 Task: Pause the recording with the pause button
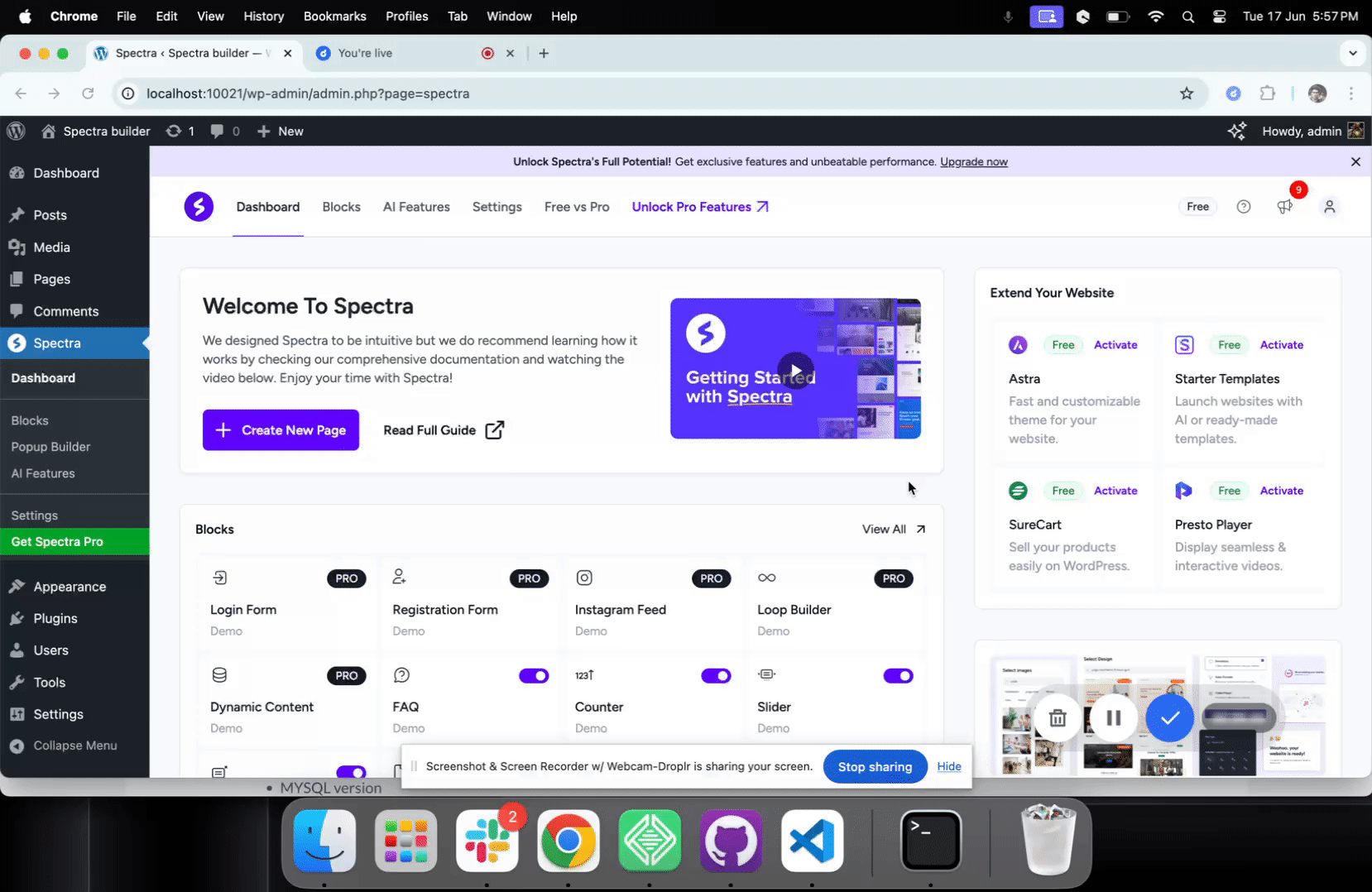pos(1113,718)
